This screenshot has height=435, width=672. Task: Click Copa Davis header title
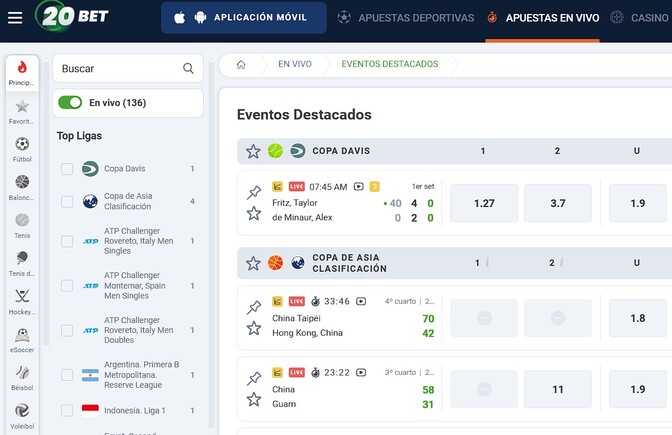coord(341,151)
